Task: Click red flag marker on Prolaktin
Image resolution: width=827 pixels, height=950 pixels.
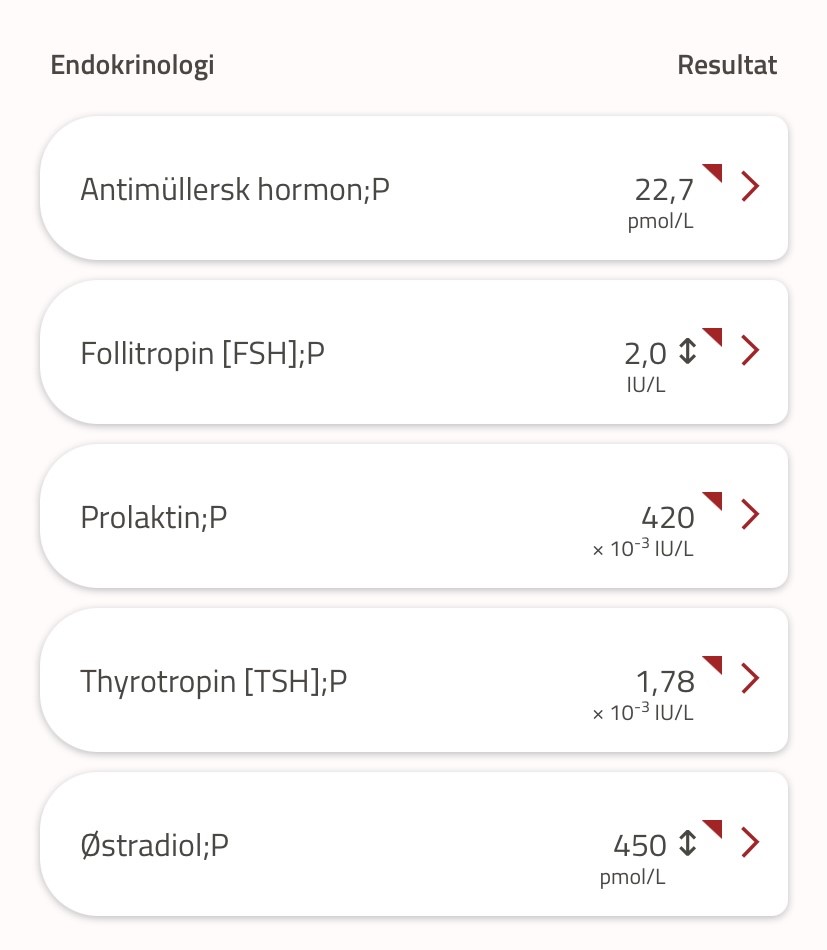Action: coord(713,500)
